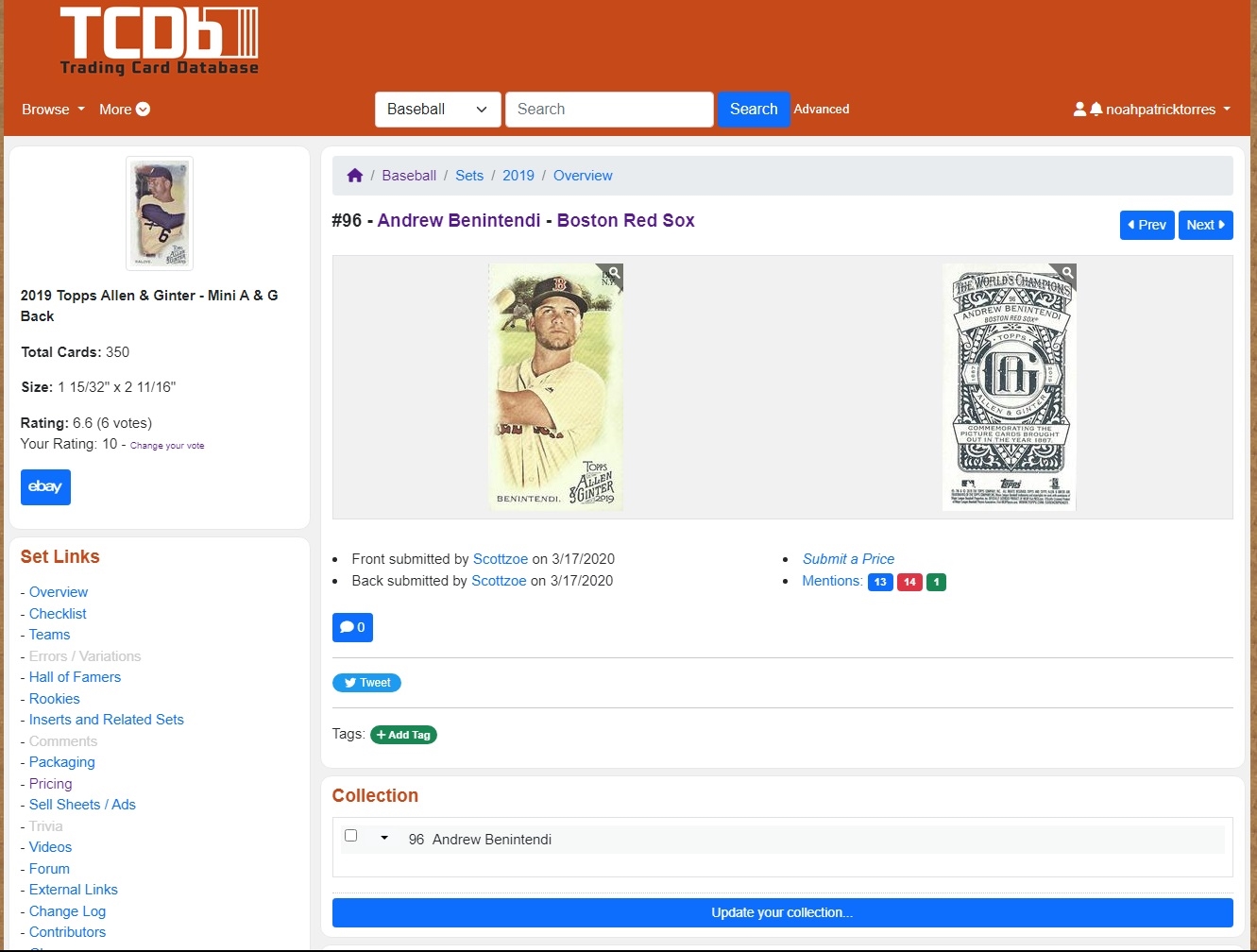The image size is (1257, 952).
Task: Go to 2019 breadcrumb
Action: point(518,176)
